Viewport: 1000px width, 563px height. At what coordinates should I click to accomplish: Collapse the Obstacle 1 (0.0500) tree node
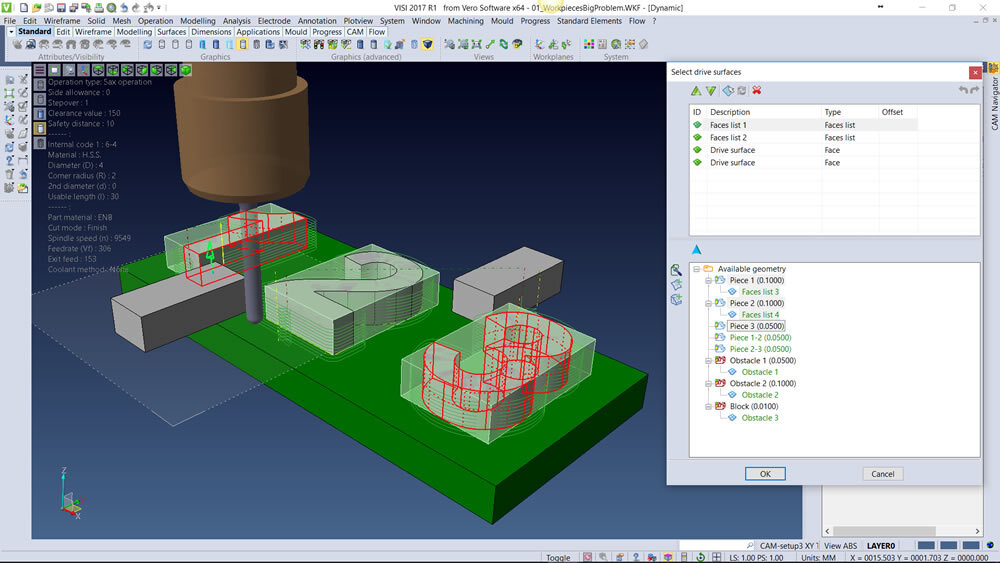pos(708,361)
